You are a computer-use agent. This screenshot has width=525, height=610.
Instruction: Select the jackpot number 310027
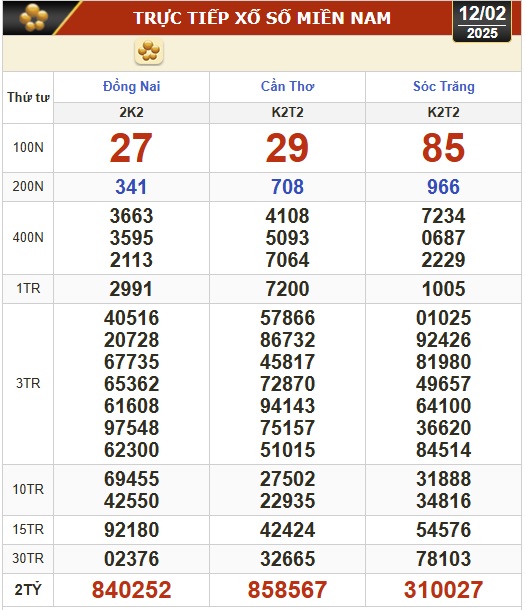point(444,590)
